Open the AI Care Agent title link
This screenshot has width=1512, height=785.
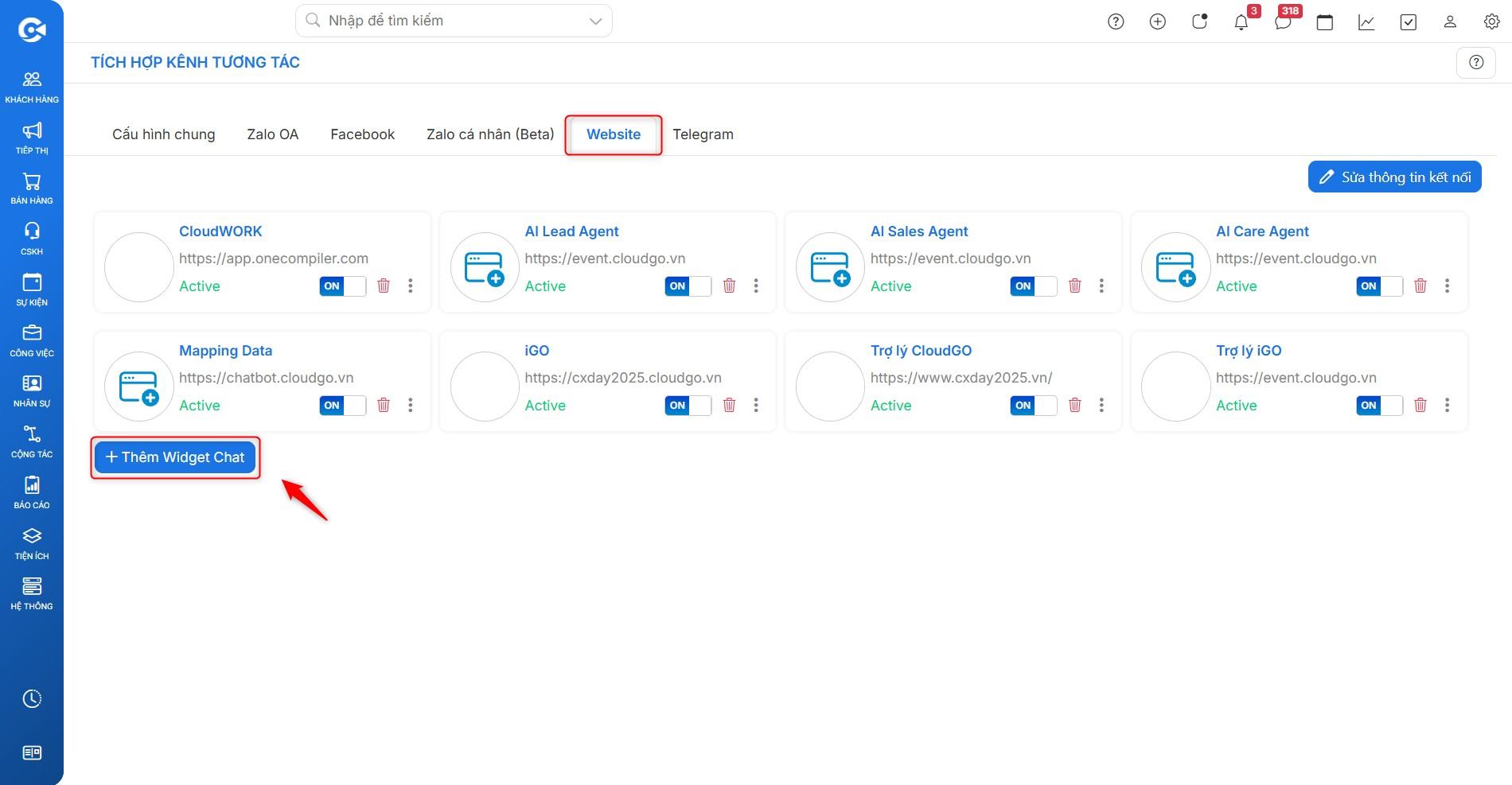(x=1262, y=231)
